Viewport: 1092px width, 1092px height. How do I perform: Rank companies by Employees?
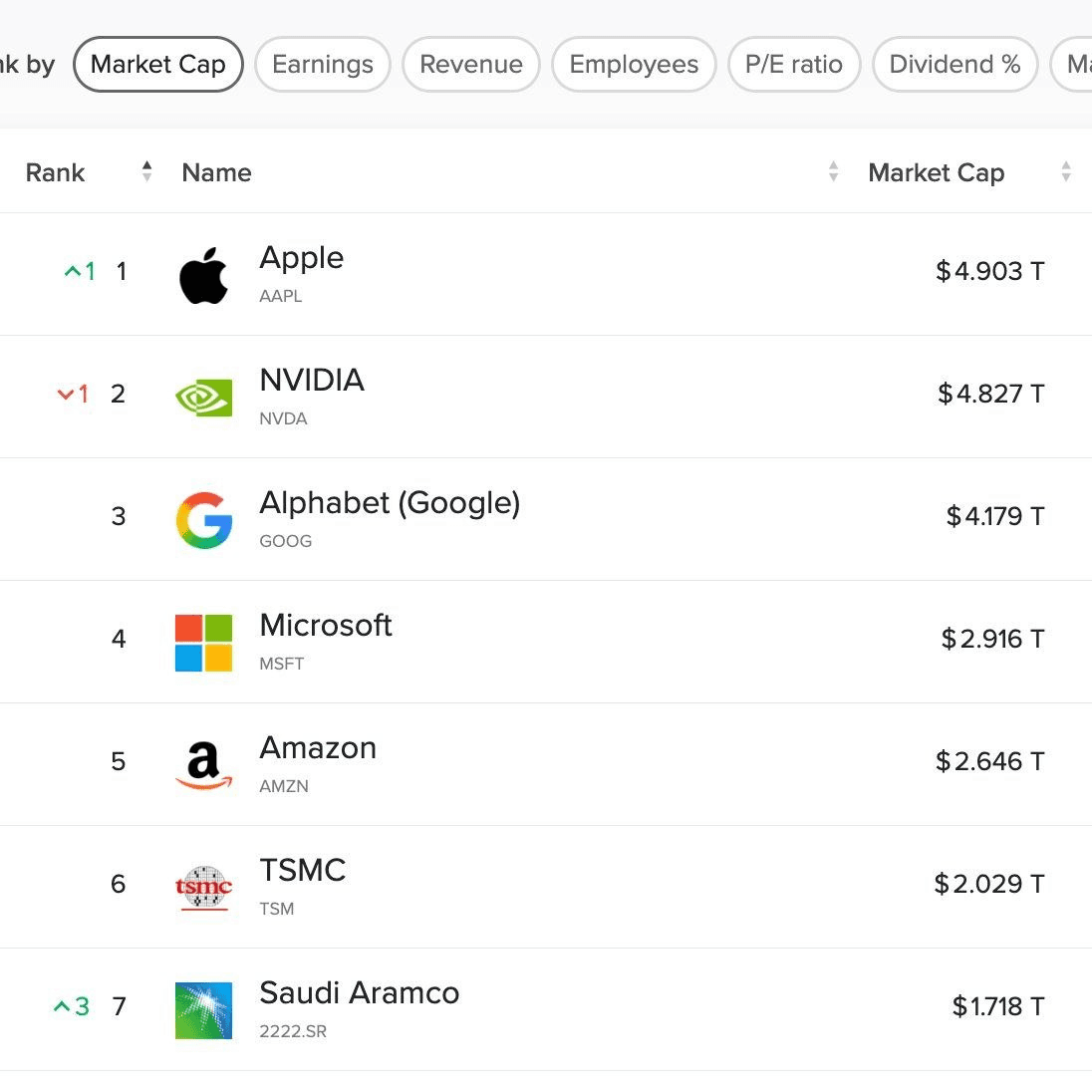pyautogui.click(x=634, y=64)
